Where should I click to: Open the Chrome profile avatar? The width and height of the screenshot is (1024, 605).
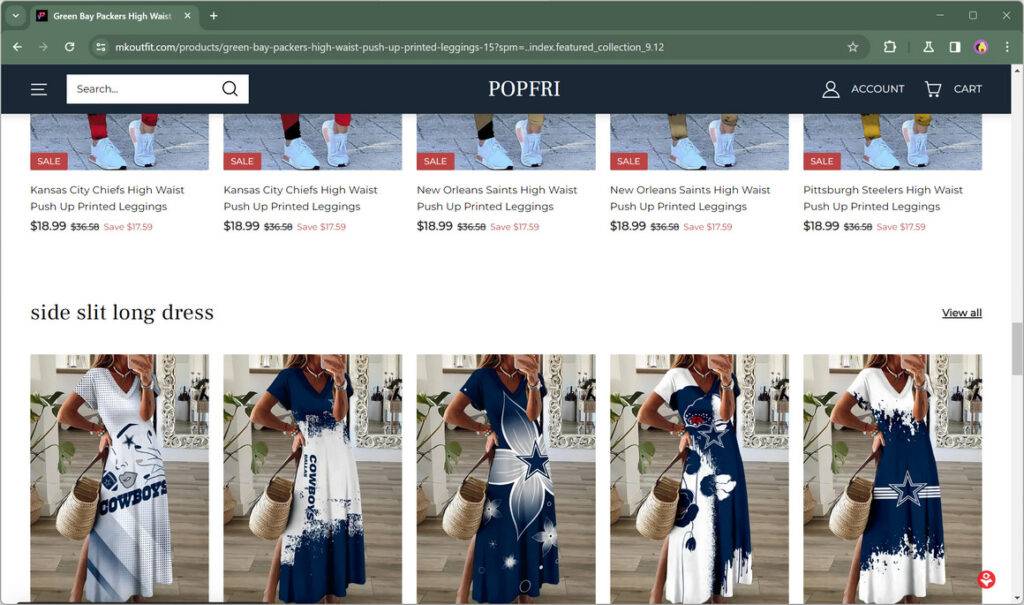pyautogui.click(x=980, y=47)
